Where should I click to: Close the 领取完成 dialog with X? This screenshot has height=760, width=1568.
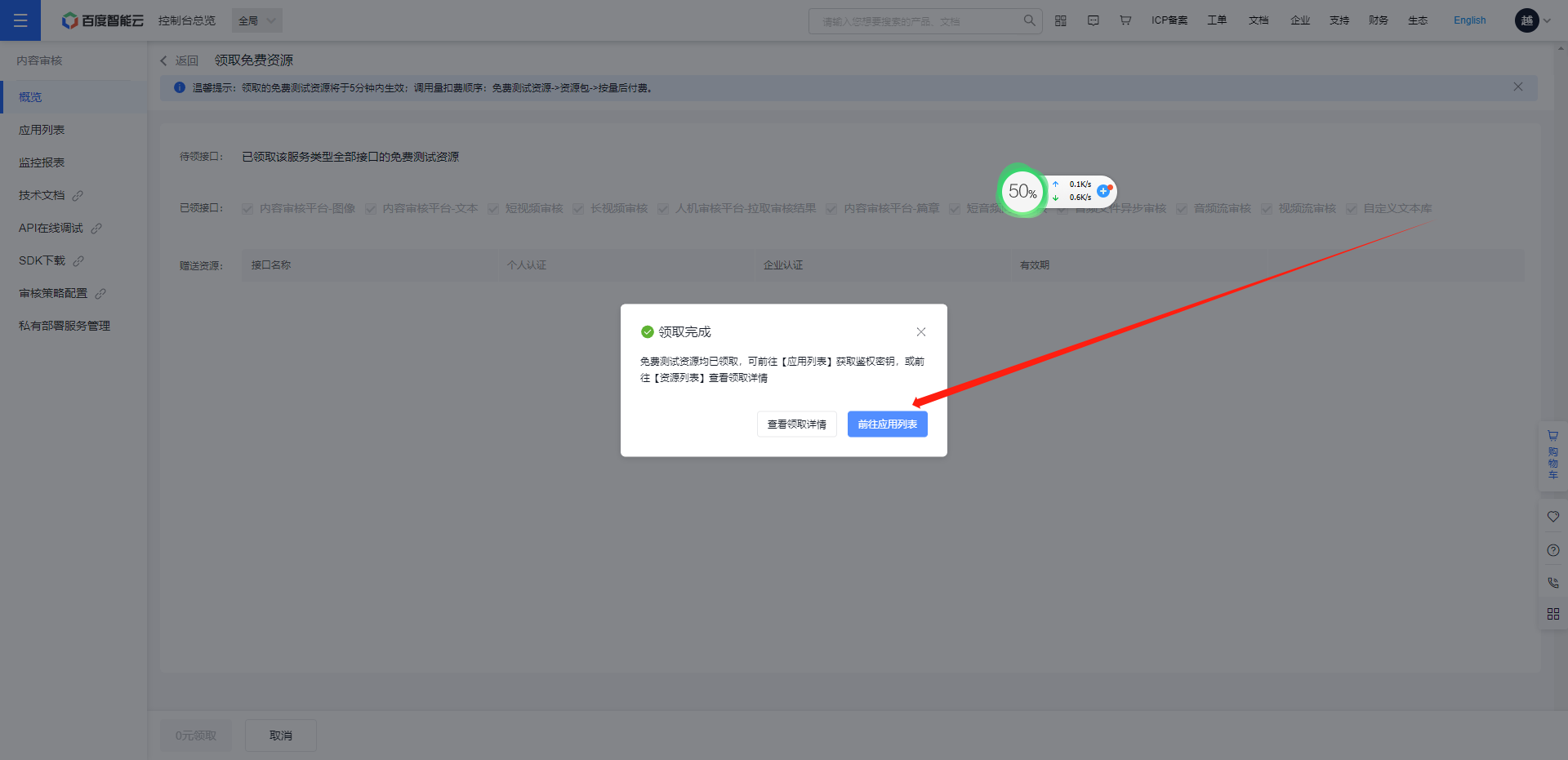pos(920,331)
